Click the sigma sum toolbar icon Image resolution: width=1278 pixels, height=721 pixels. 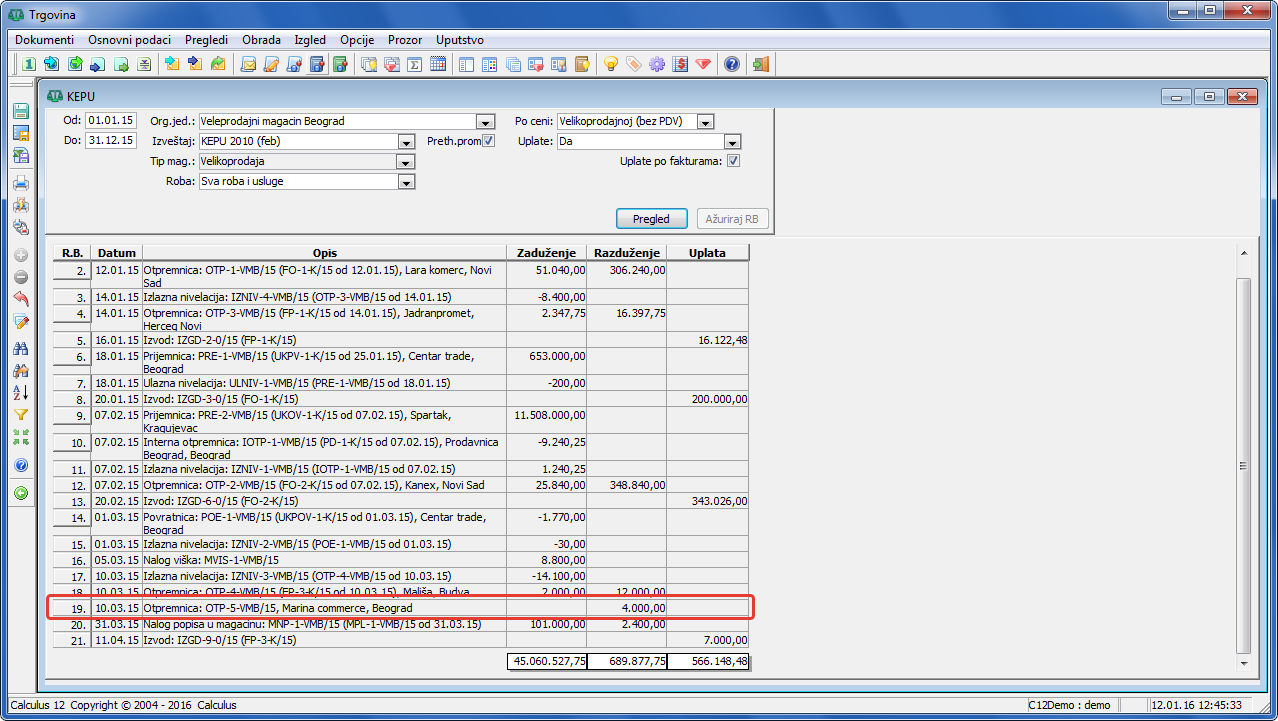coord(414,65)
